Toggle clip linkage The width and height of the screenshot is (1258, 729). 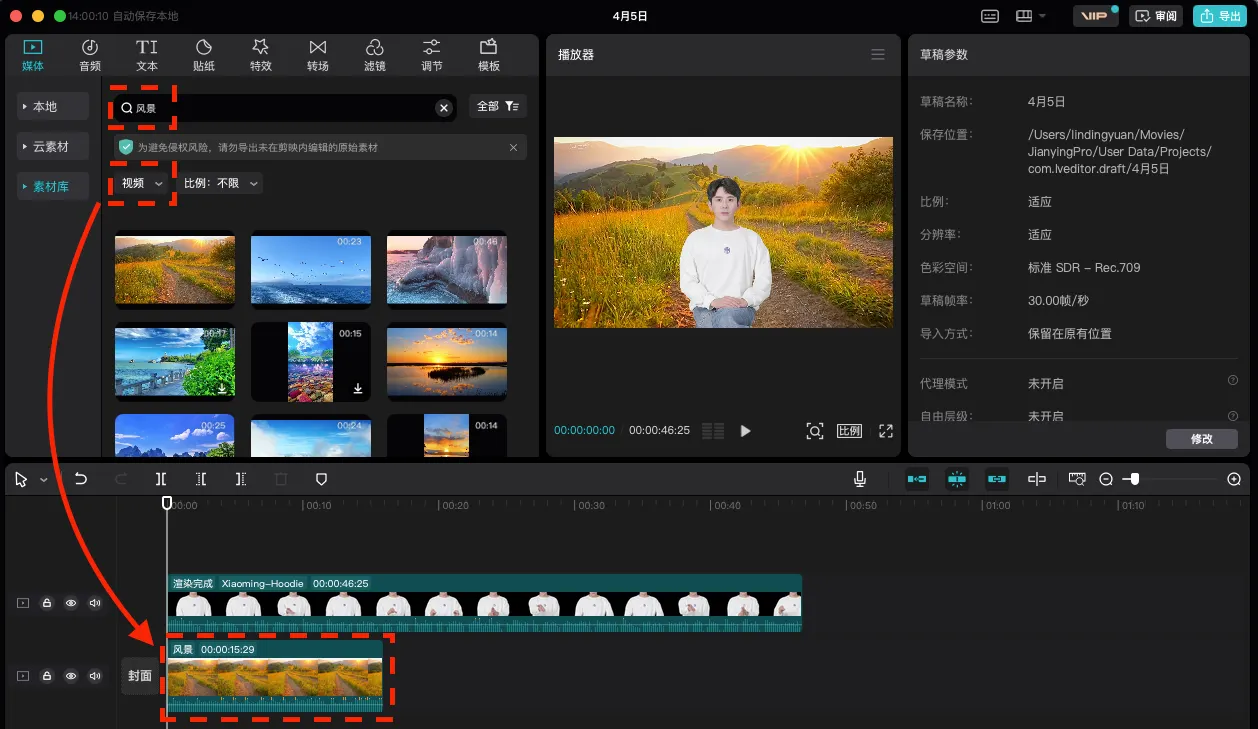[x=997, y=479]
